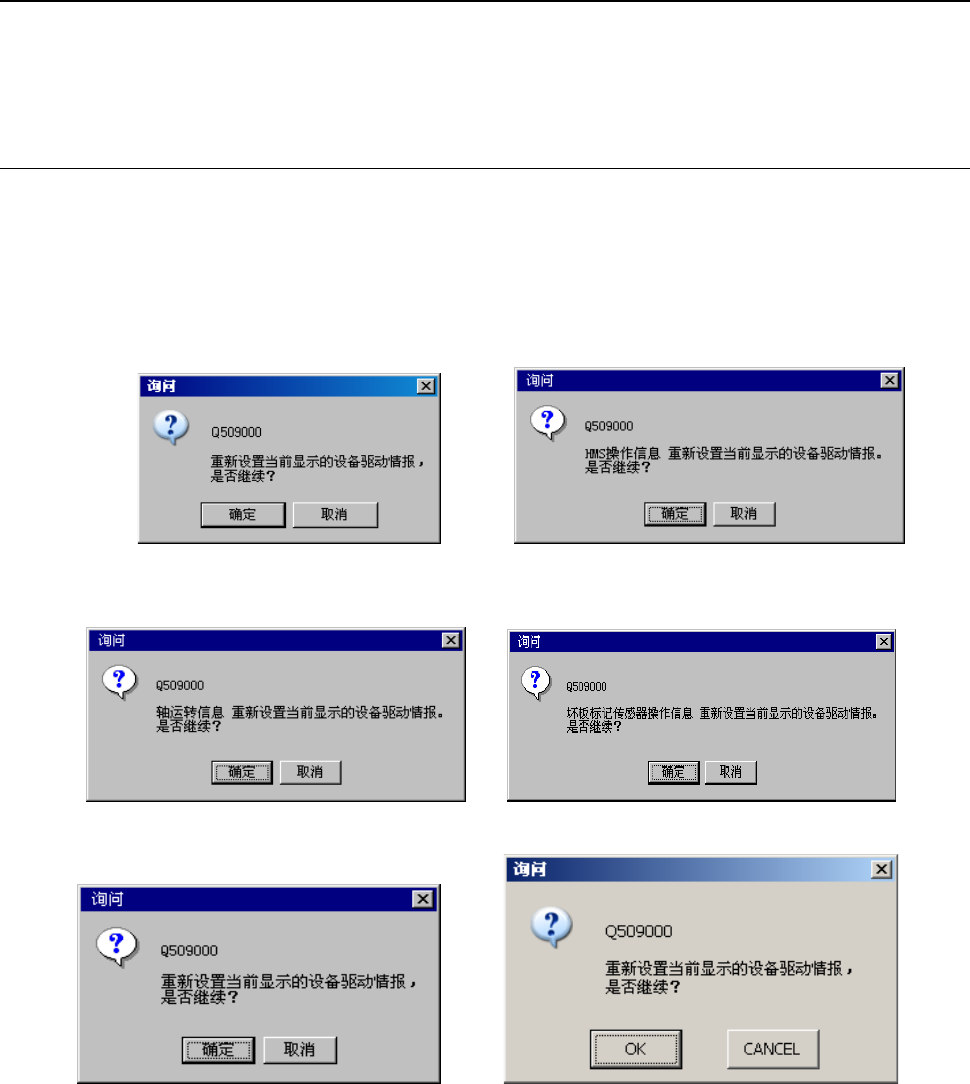970x1084 pixels.
Task: Click 确定 in the 轴运转信息 dialog
Action: point(242,772)
